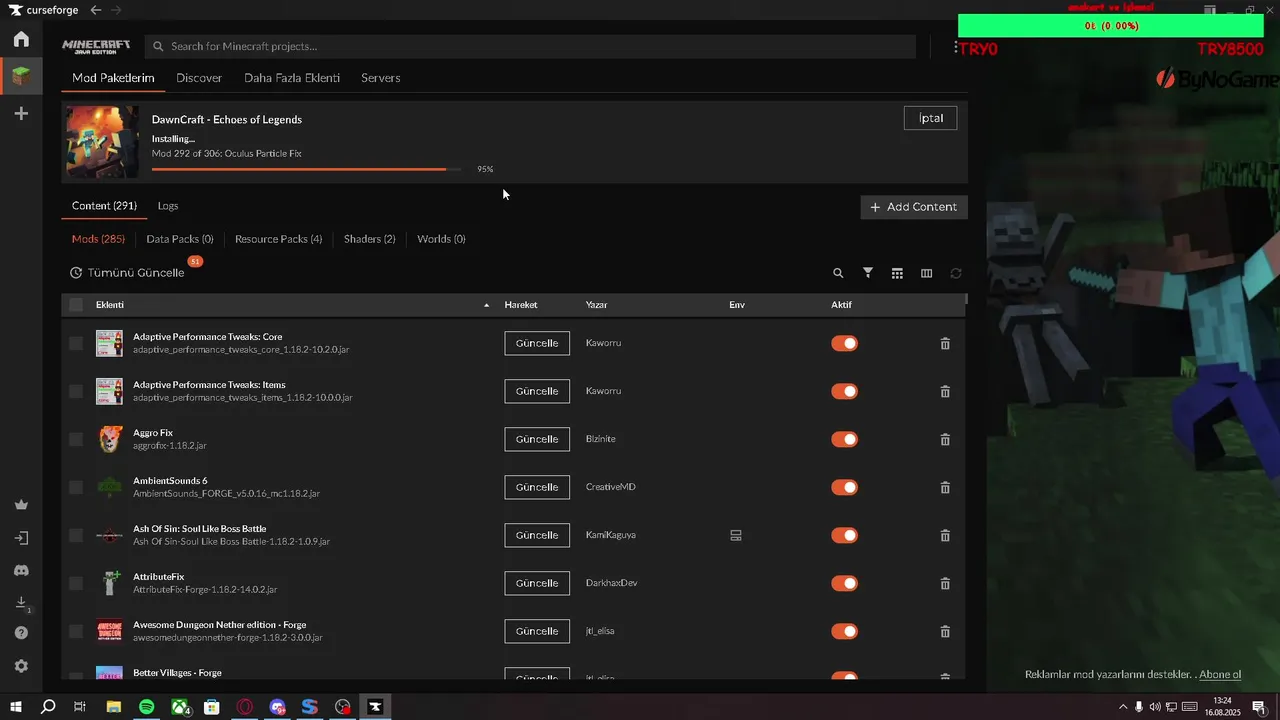Click the sign-in door icon in sidebar
This screenshot has width=1280, height=720.
[21, 538]
